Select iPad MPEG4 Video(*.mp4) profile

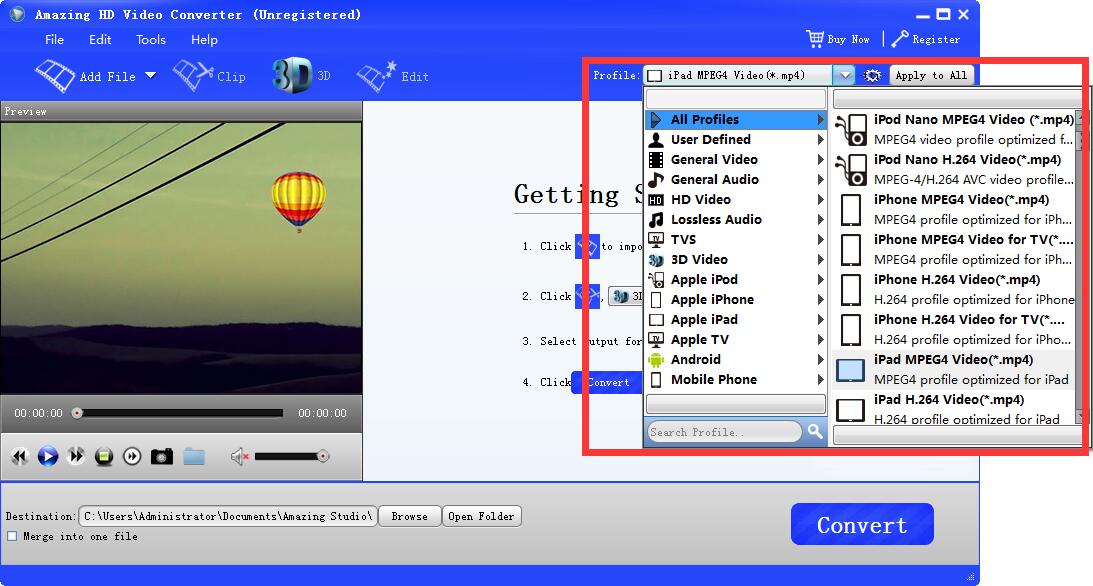(x=954, y=369)
